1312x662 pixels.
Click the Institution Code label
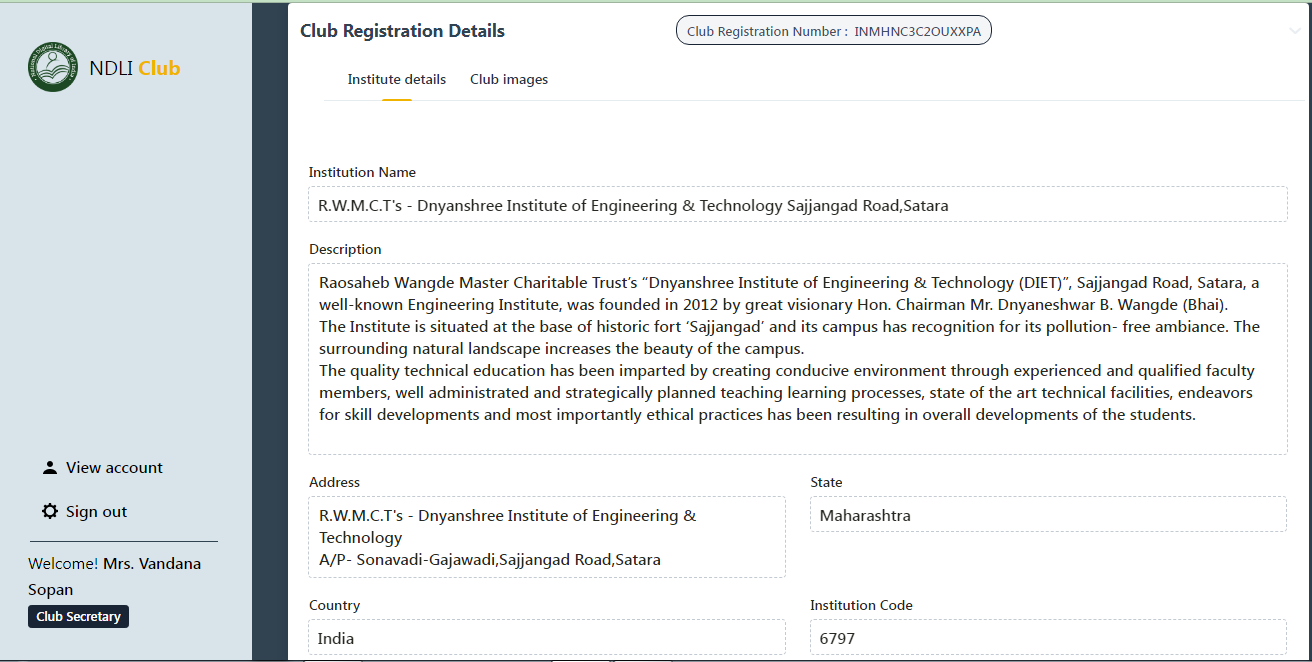tap(860, 605)
